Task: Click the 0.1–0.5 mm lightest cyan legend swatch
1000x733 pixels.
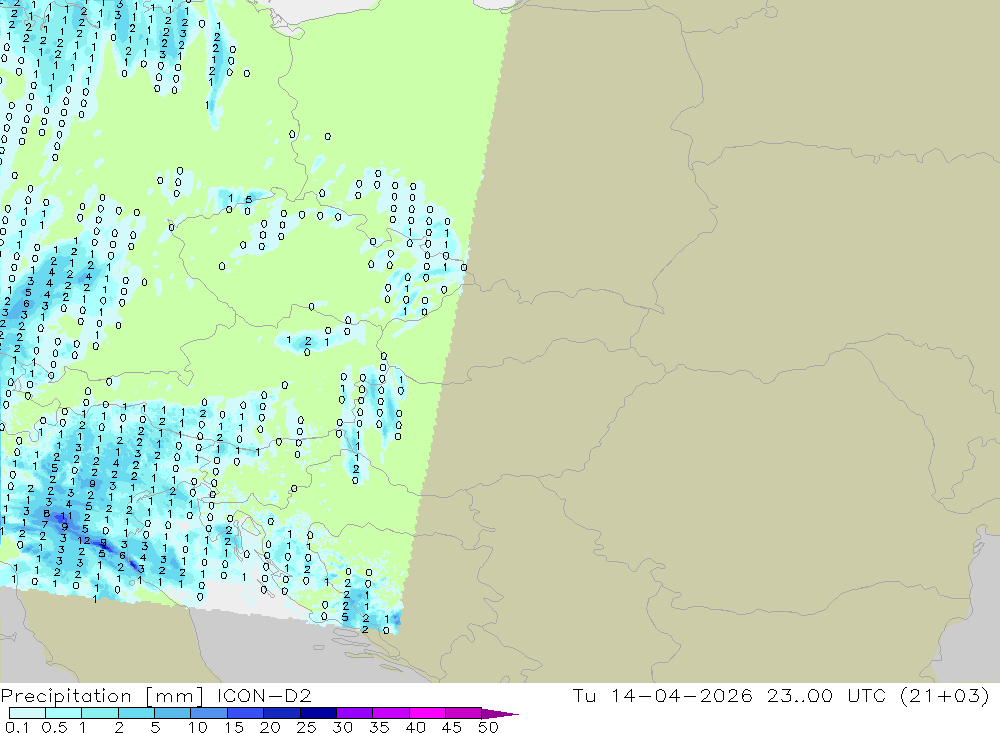Action: (x=27, y=713)
